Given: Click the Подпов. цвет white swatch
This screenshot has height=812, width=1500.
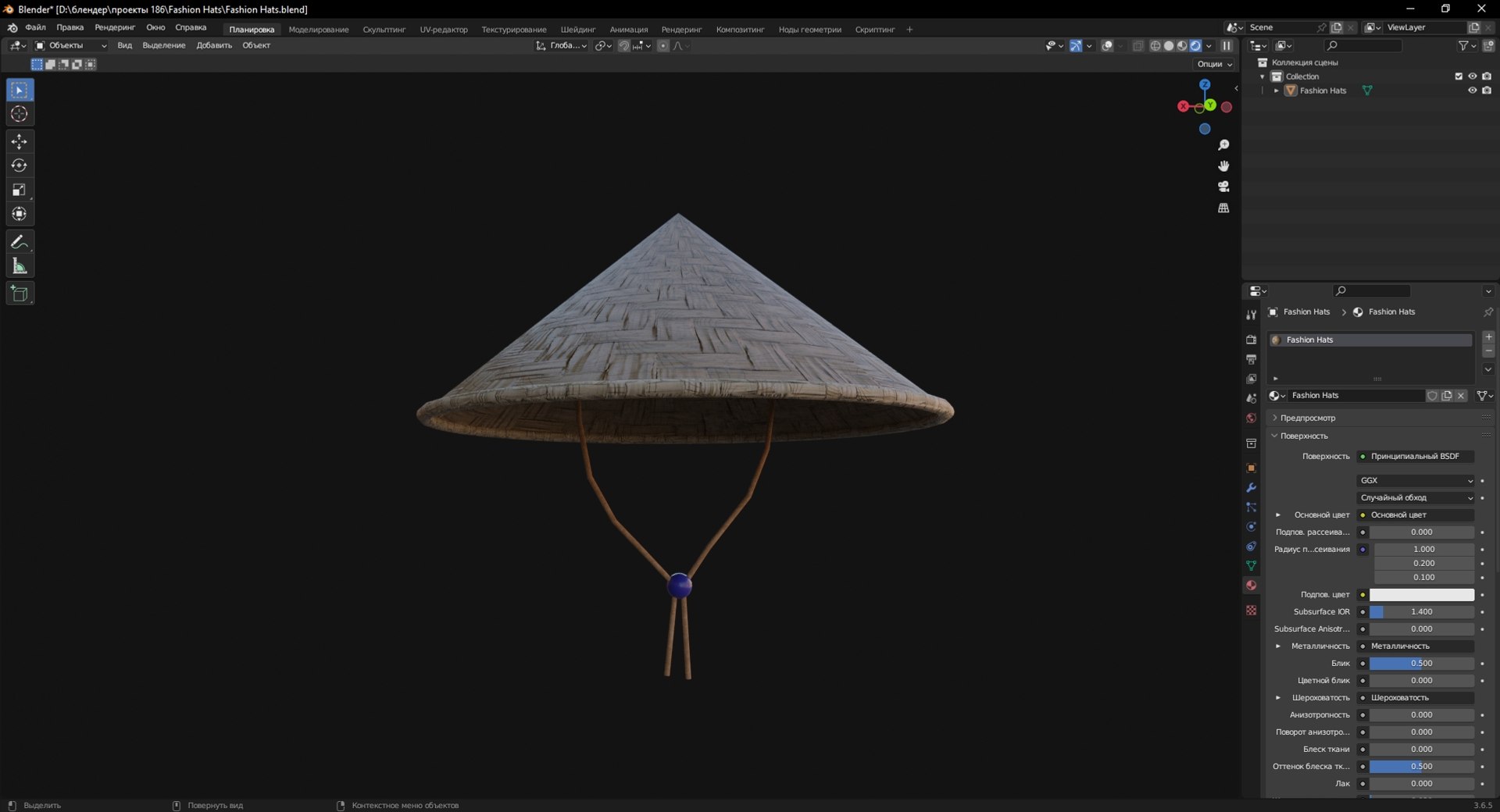Looking at the screenshot, I should [1422, 594].
